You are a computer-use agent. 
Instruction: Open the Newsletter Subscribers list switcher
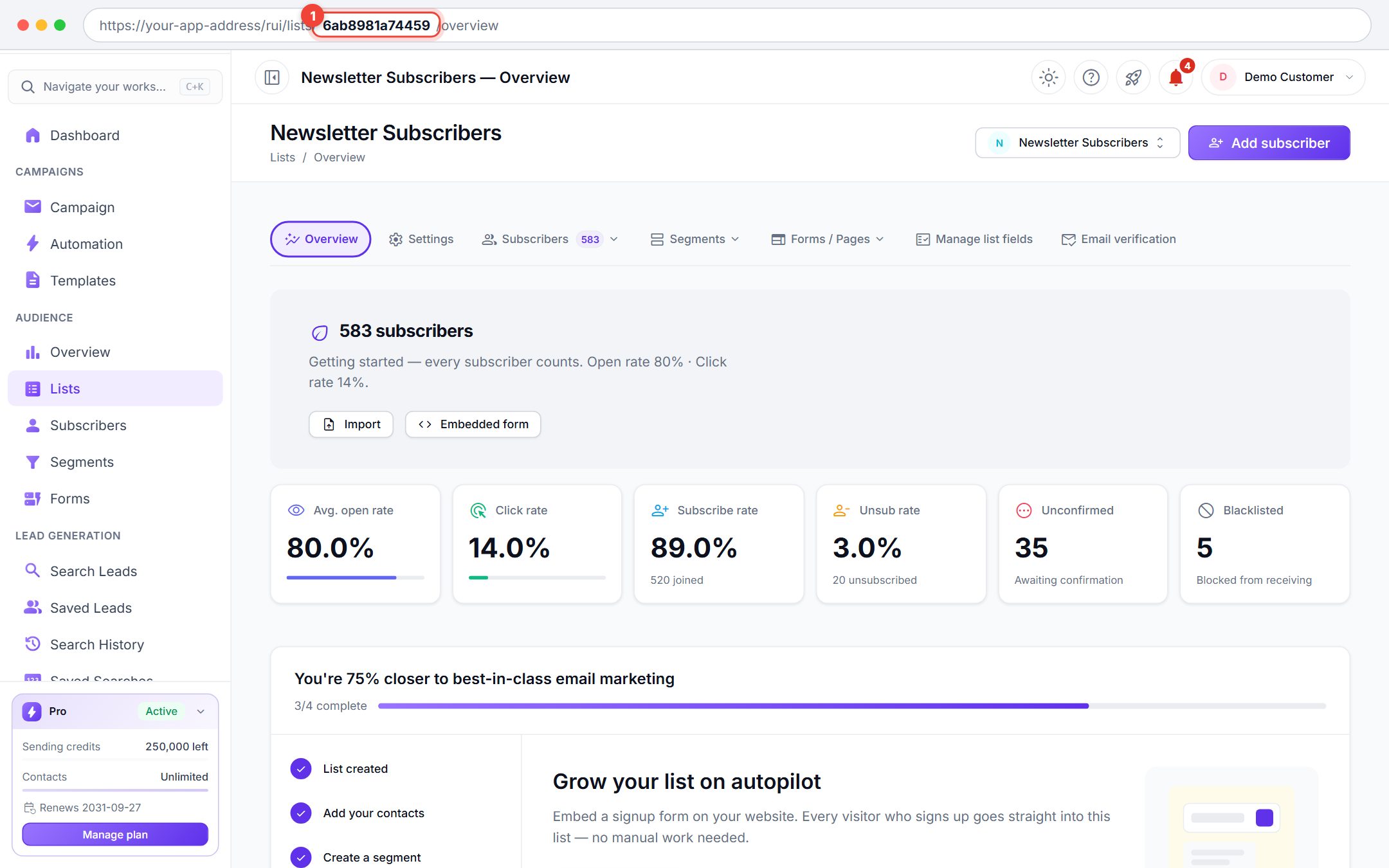tap(1078, 143)
